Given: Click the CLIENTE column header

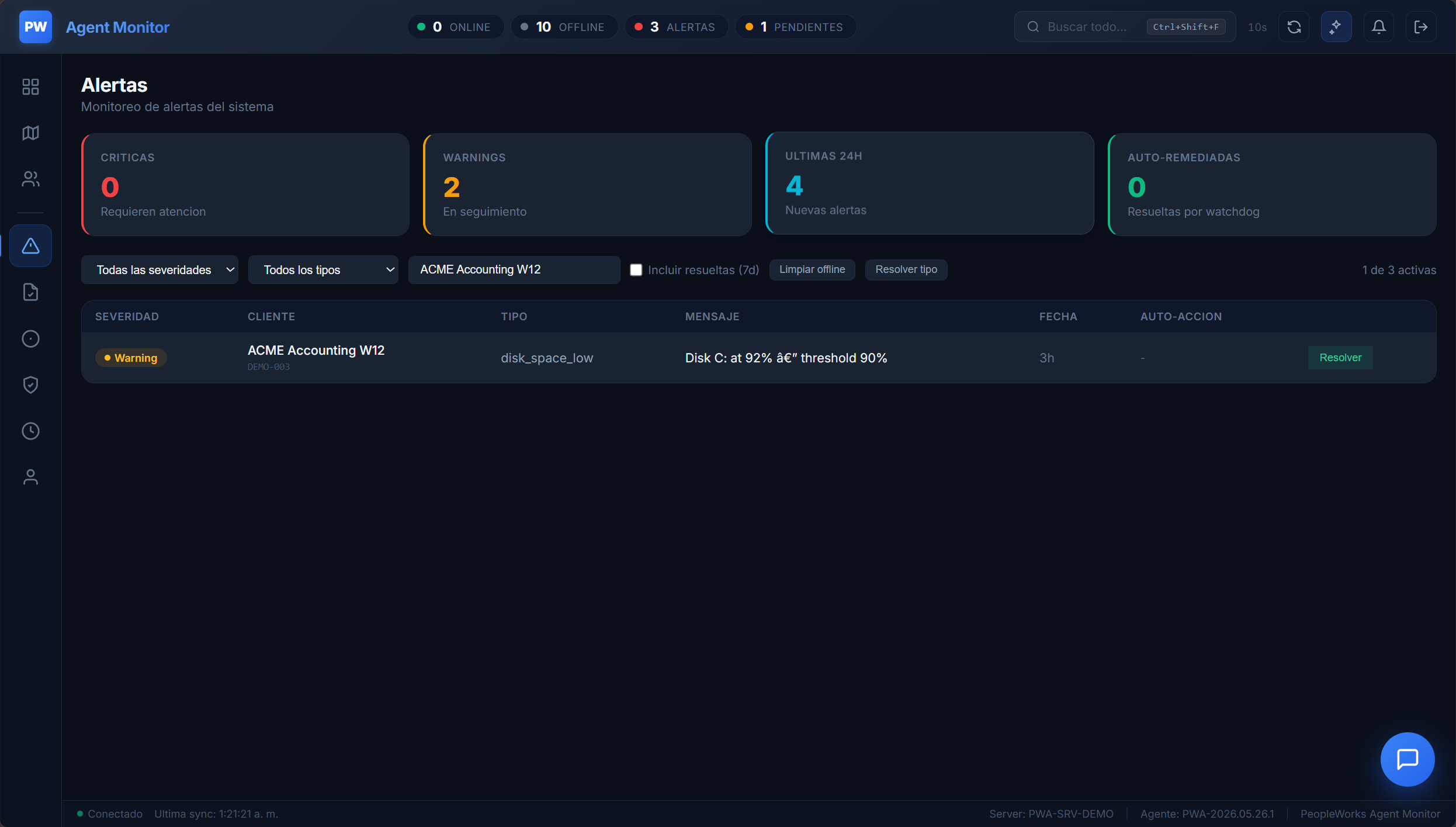Looking at the screenshot, I should 271,317.
